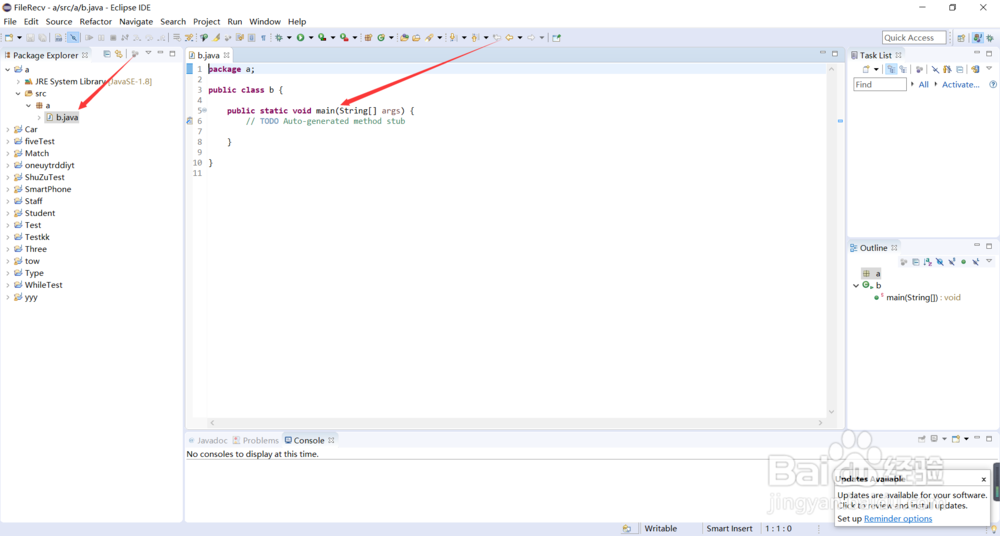Image resolution: width=1000 pixels, height=536 pixels.
Task: Open the Run button dropdown arrow
Action: pyautogui.click(x=311, y=38)
